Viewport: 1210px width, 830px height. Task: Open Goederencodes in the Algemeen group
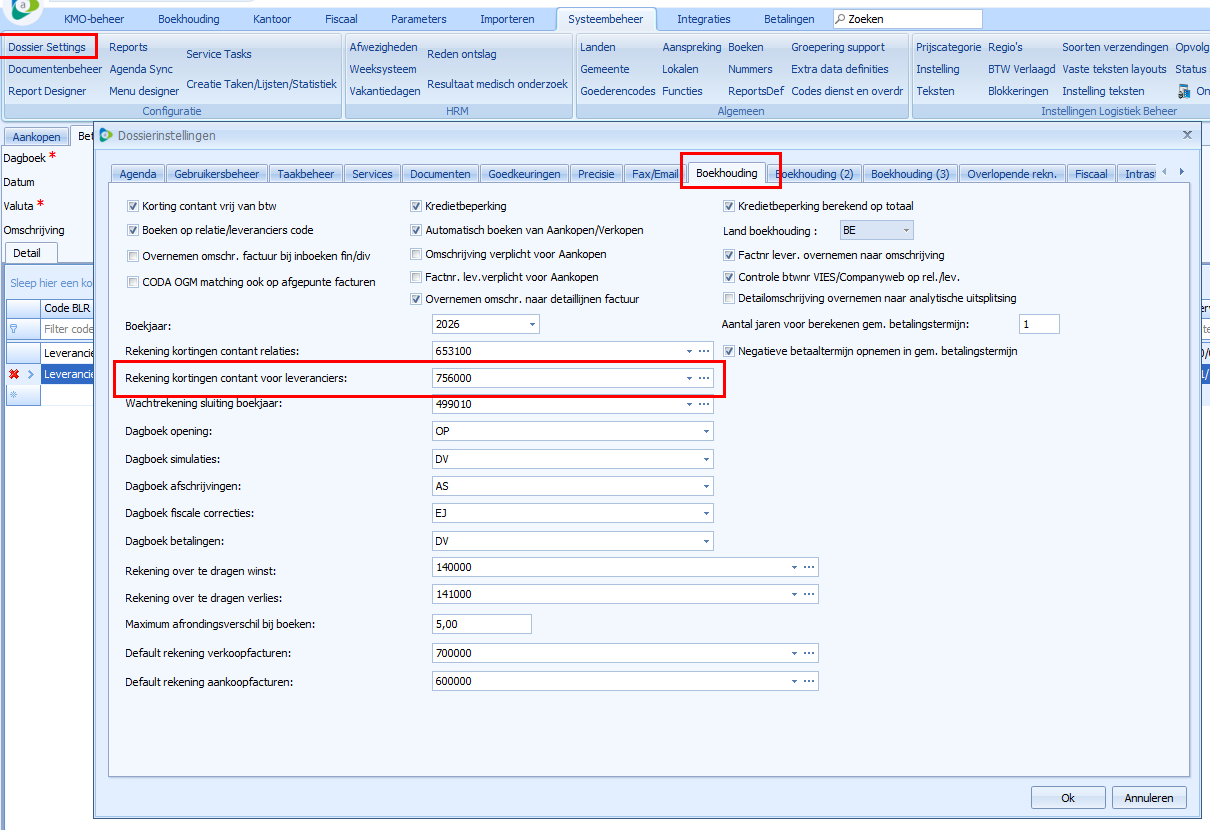pos(618,91)
